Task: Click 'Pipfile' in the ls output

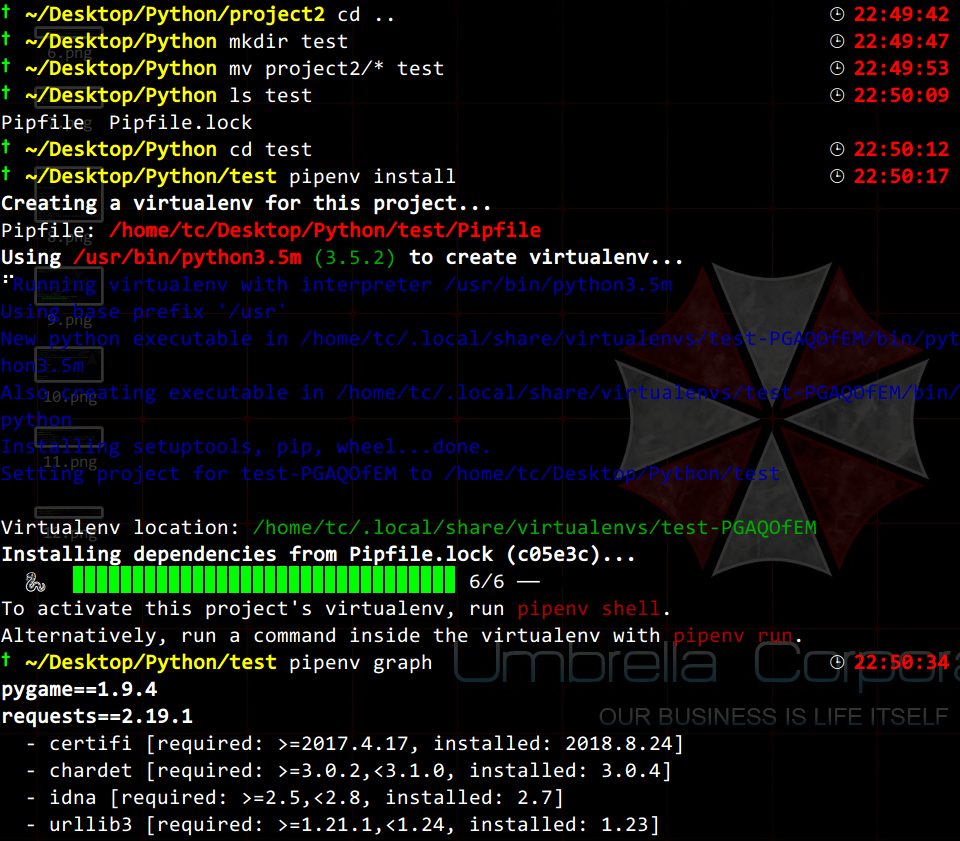Action: pyautogui.click(x=43, y=123)
